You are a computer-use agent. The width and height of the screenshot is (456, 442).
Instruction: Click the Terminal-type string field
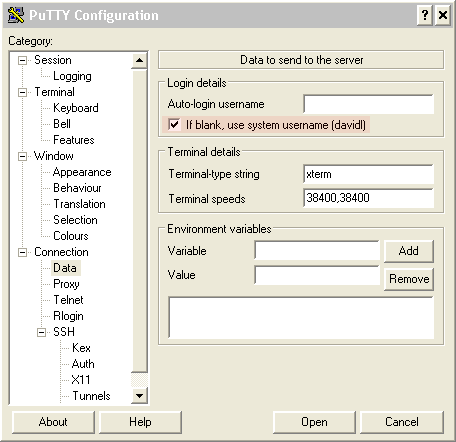(x=369, y=174)
